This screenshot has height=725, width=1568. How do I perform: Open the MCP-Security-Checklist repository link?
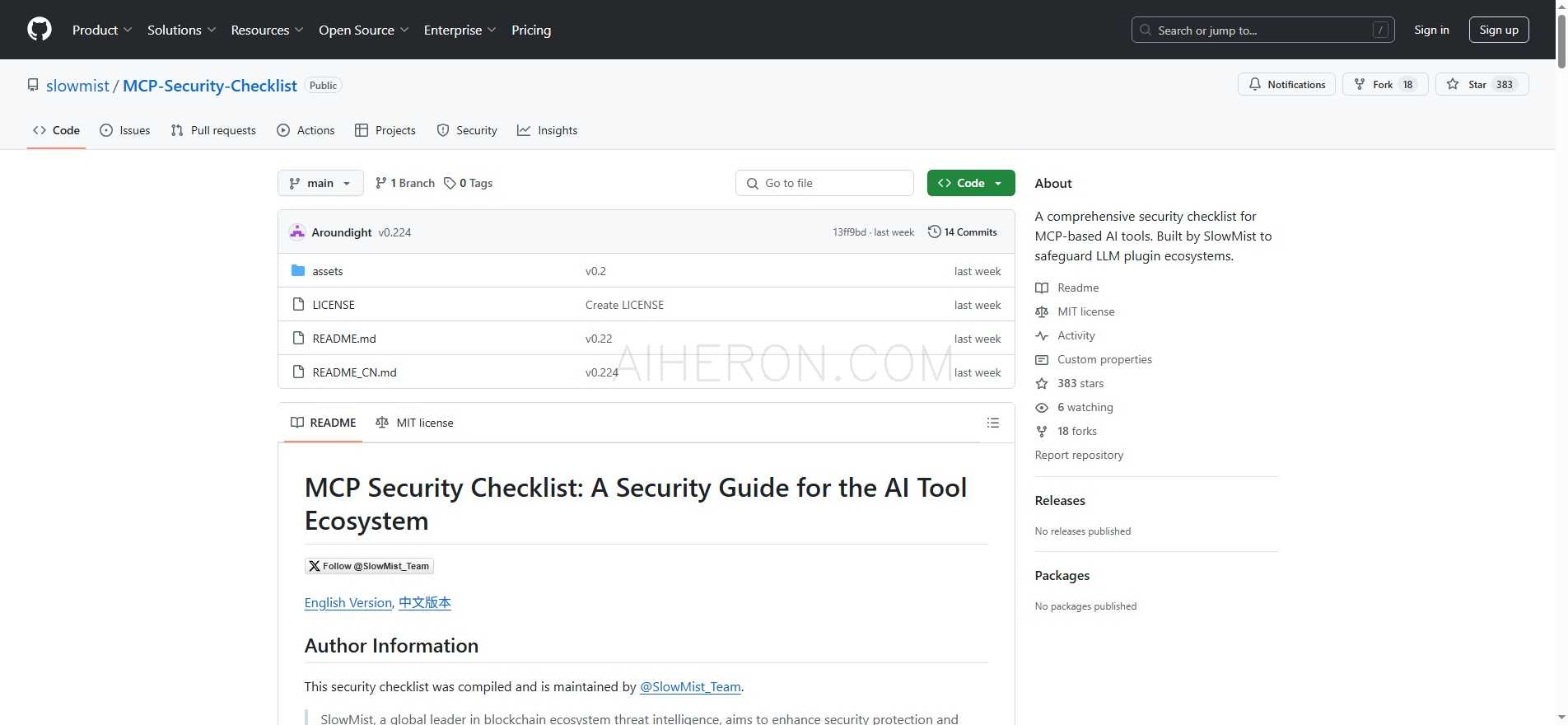[210, 86]
